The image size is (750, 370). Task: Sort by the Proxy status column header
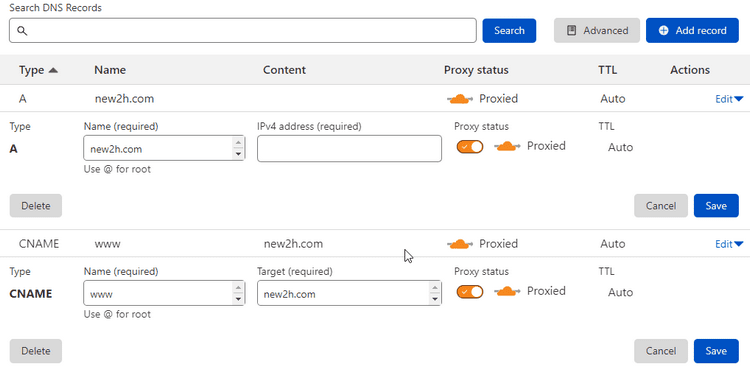pyautogui.click(x=476, y=70)
